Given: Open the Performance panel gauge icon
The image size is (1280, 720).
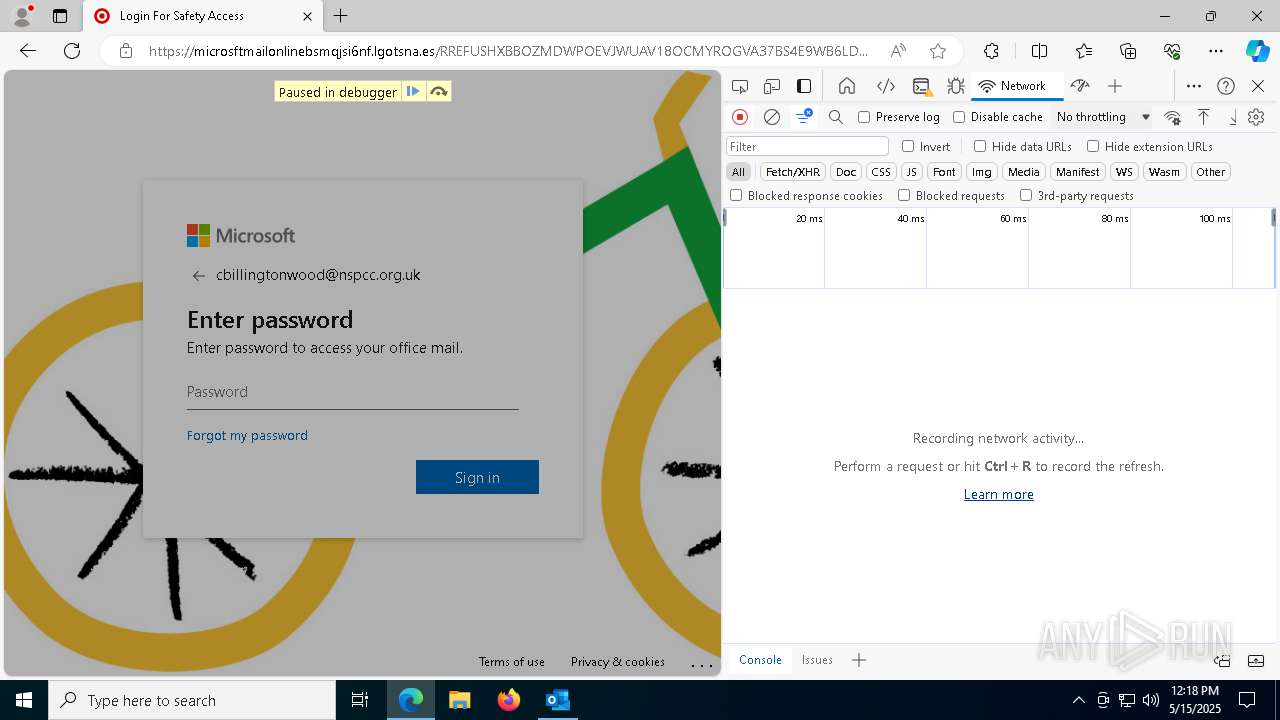Looking at the screenshot, I should [x=1080, y=86].
